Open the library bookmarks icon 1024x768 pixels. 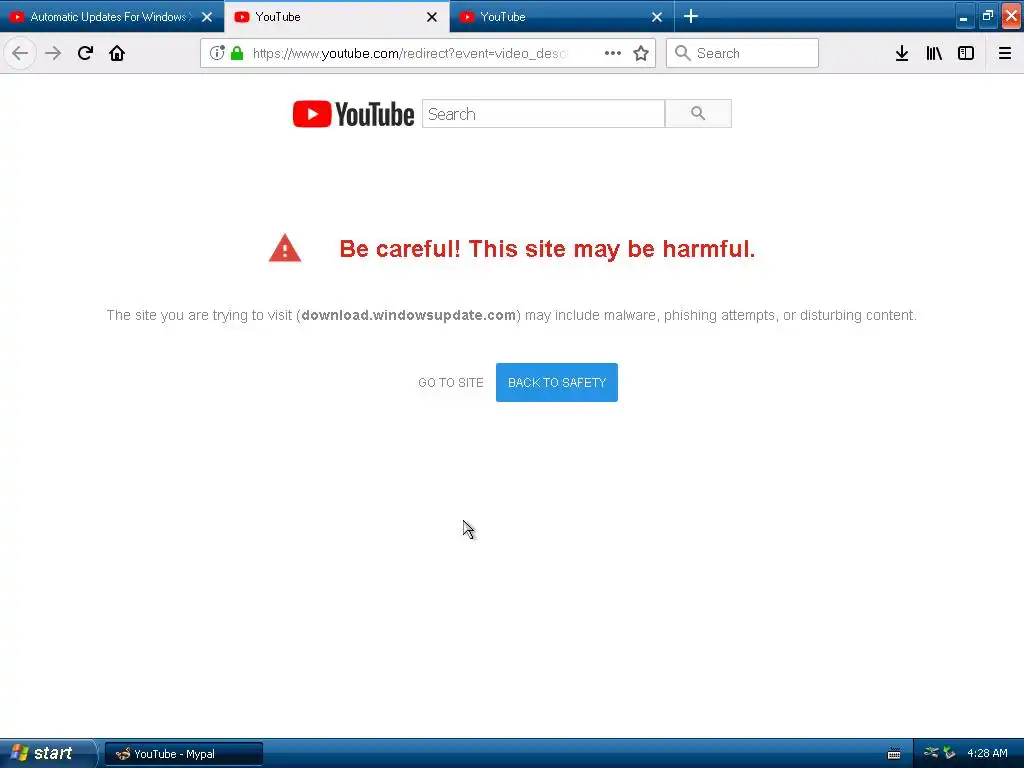coord(934,53)
